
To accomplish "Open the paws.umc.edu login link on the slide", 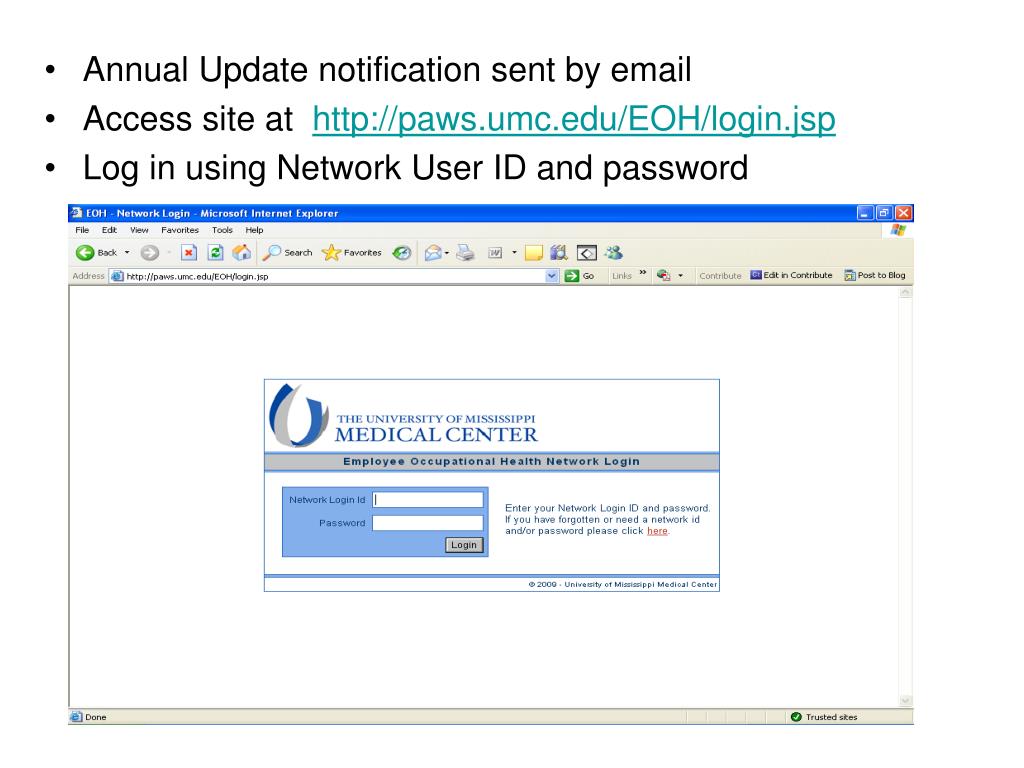I will point(573,120).
